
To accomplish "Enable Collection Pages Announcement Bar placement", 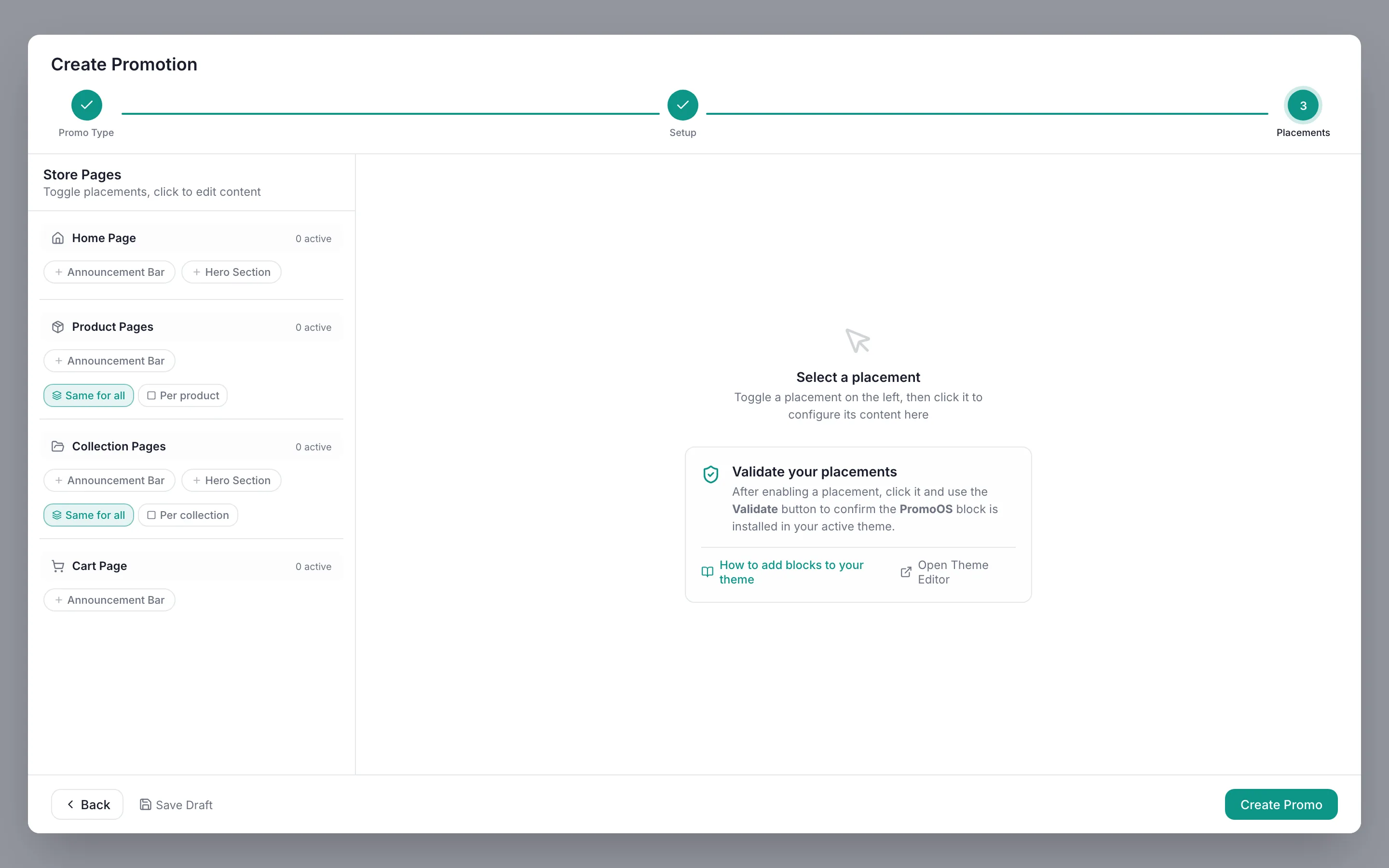I will (109, 480).
